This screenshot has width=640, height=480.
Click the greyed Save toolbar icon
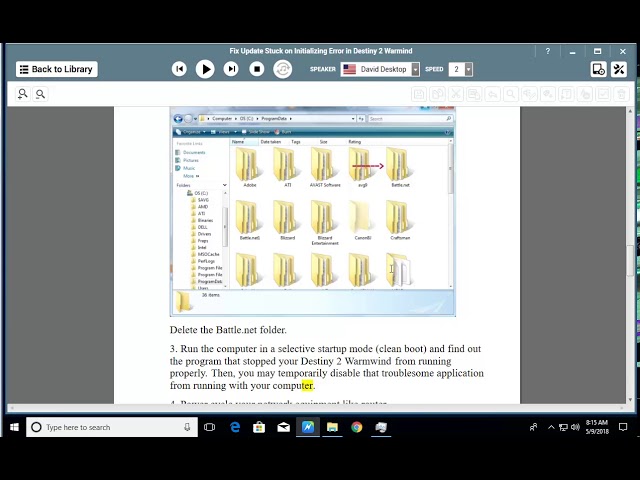pyautogui.click(x=419, y=94)
